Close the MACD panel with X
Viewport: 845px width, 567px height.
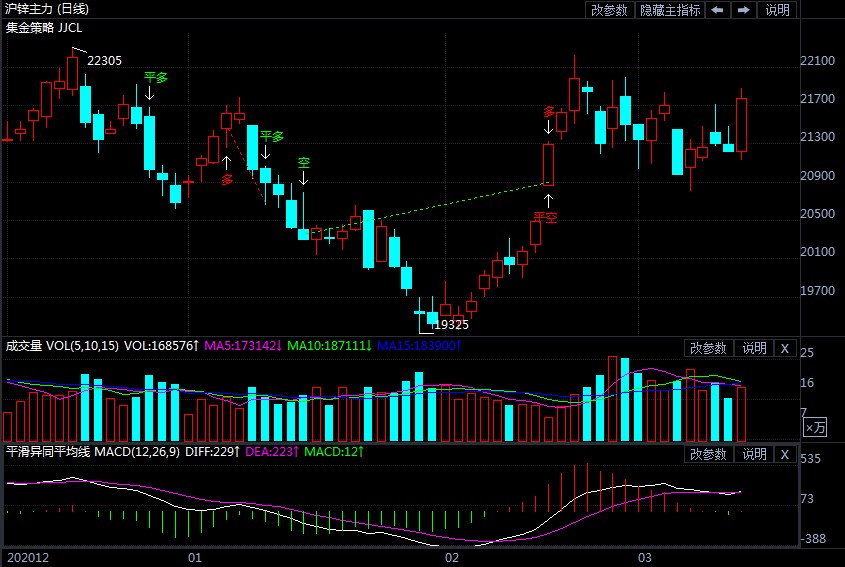click(785, 454)
